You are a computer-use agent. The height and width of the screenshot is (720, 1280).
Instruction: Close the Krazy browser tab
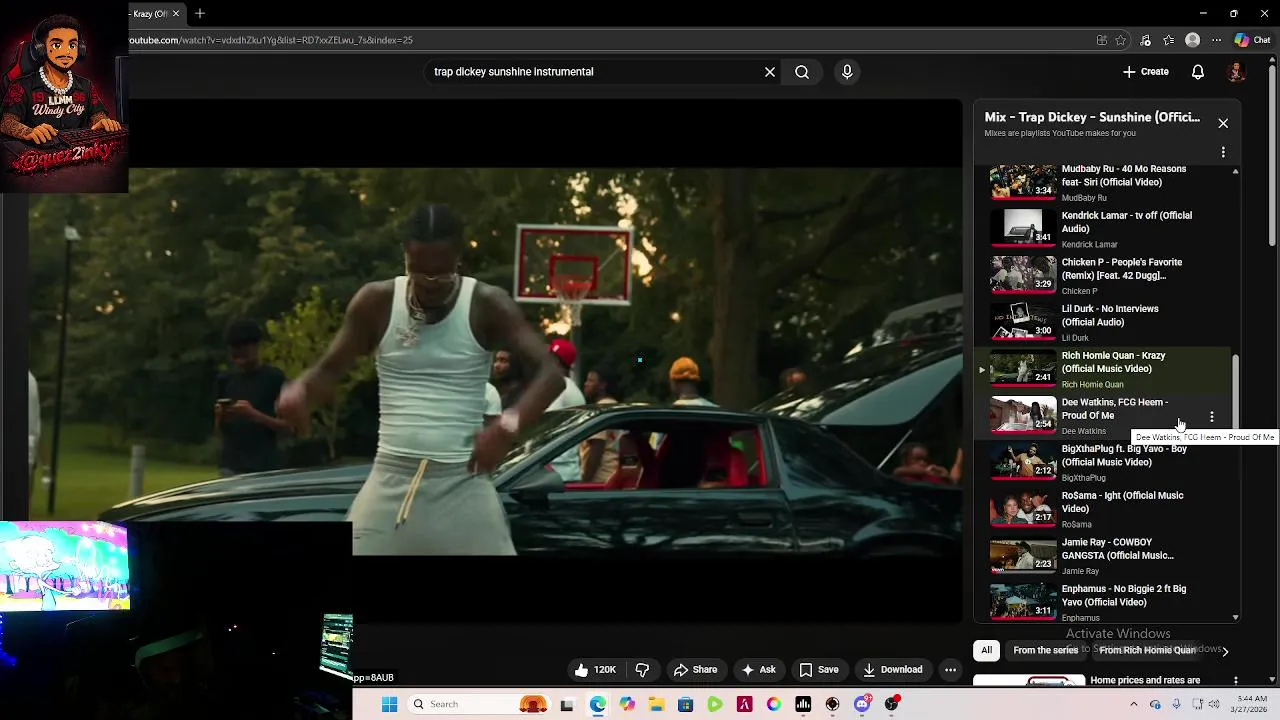click(176, 13)
